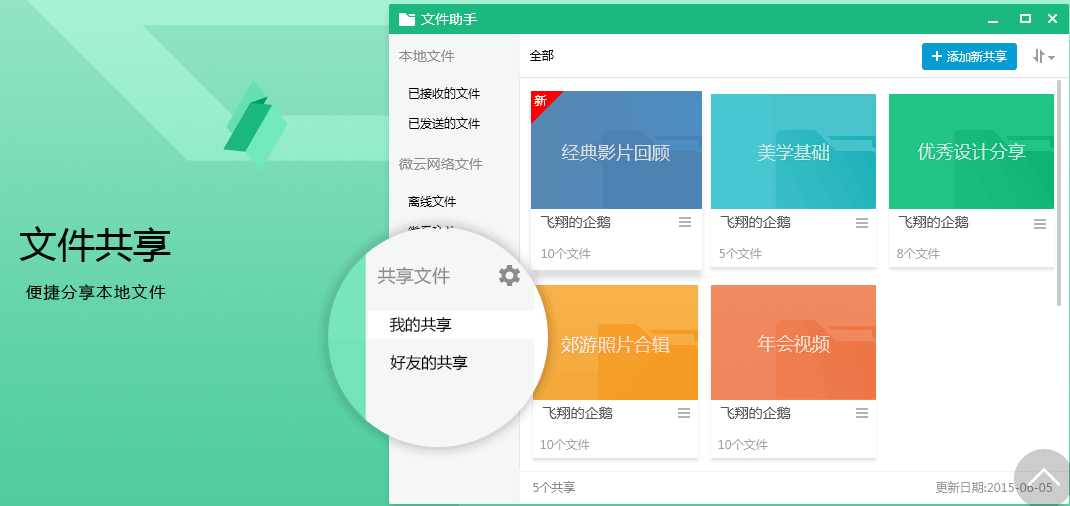Open the 郊游照片合辑 share thumbnail

coord(616,342)
